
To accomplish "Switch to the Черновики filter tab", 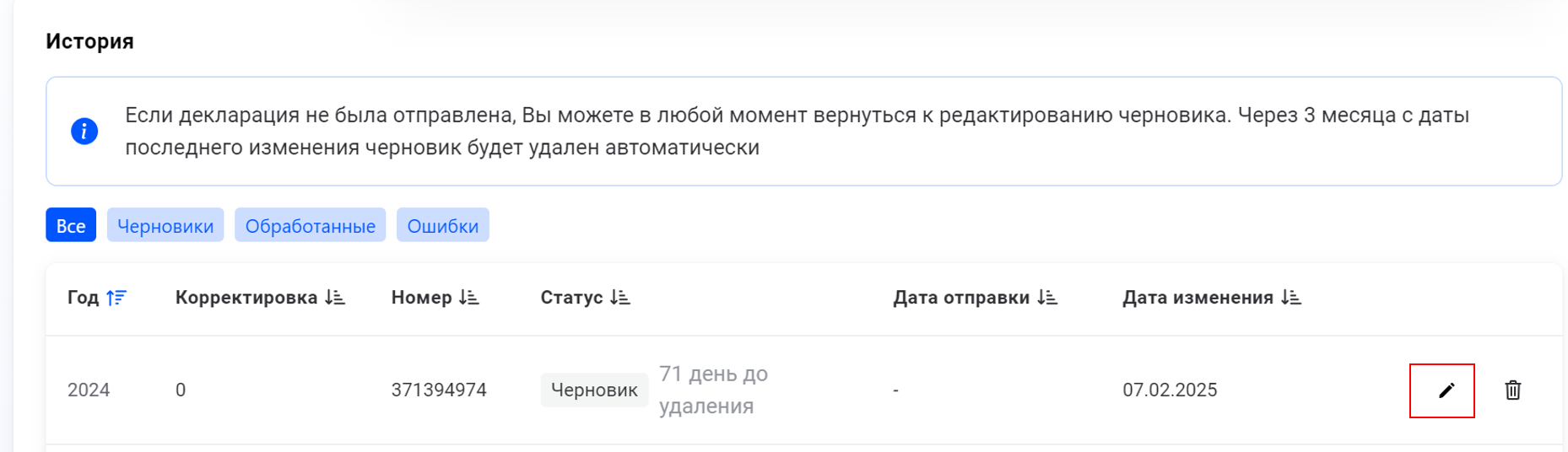I will [x=165, y=225].
